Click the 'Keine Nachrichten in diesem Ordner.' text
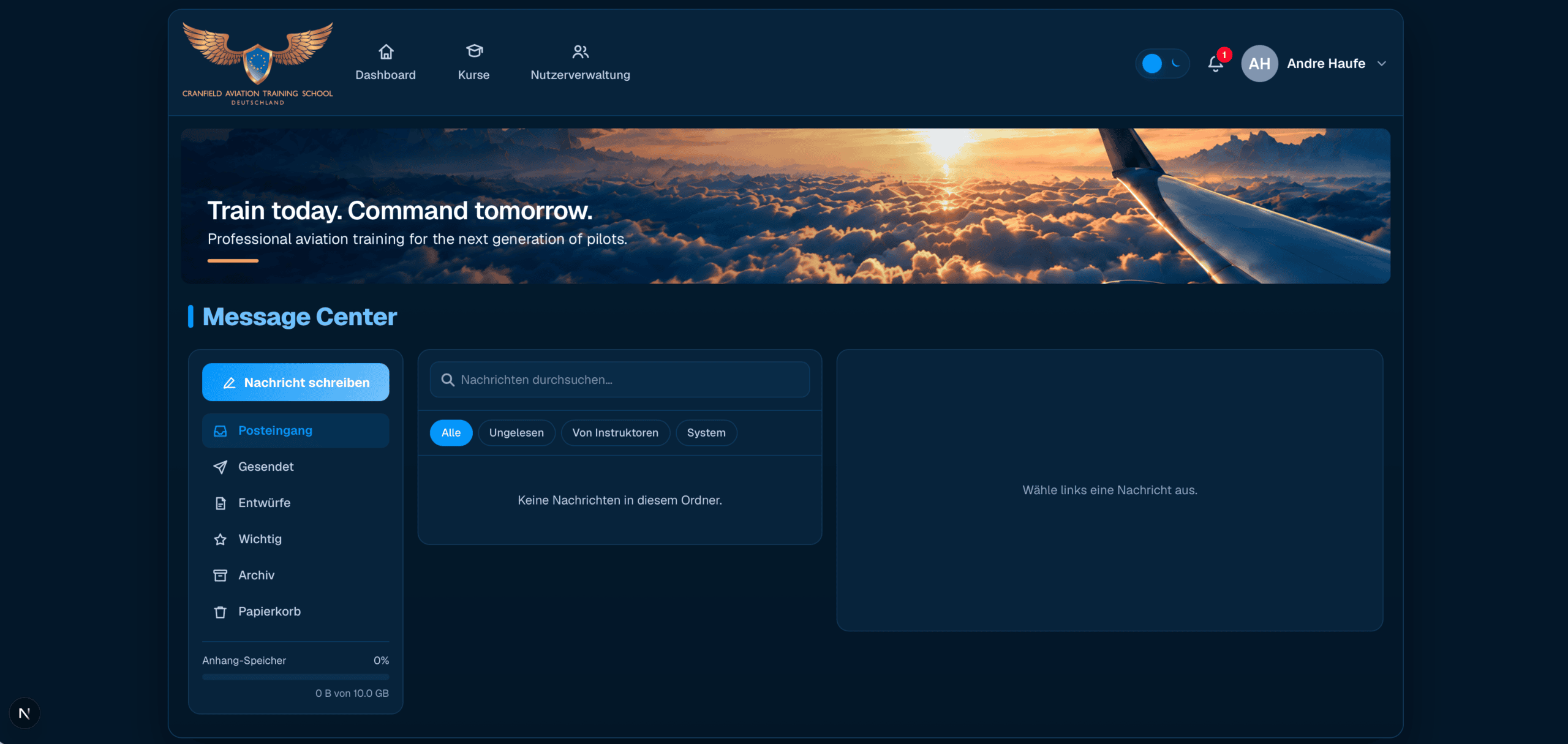This screenshot has width=1568, height=744. (x=620, y=500)
